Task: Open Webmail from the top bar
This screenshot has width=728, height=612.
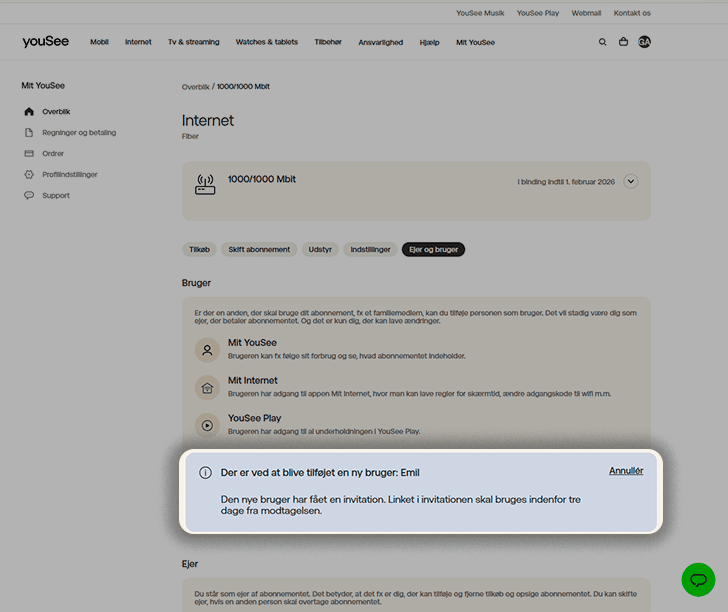Action: point(585,13)
